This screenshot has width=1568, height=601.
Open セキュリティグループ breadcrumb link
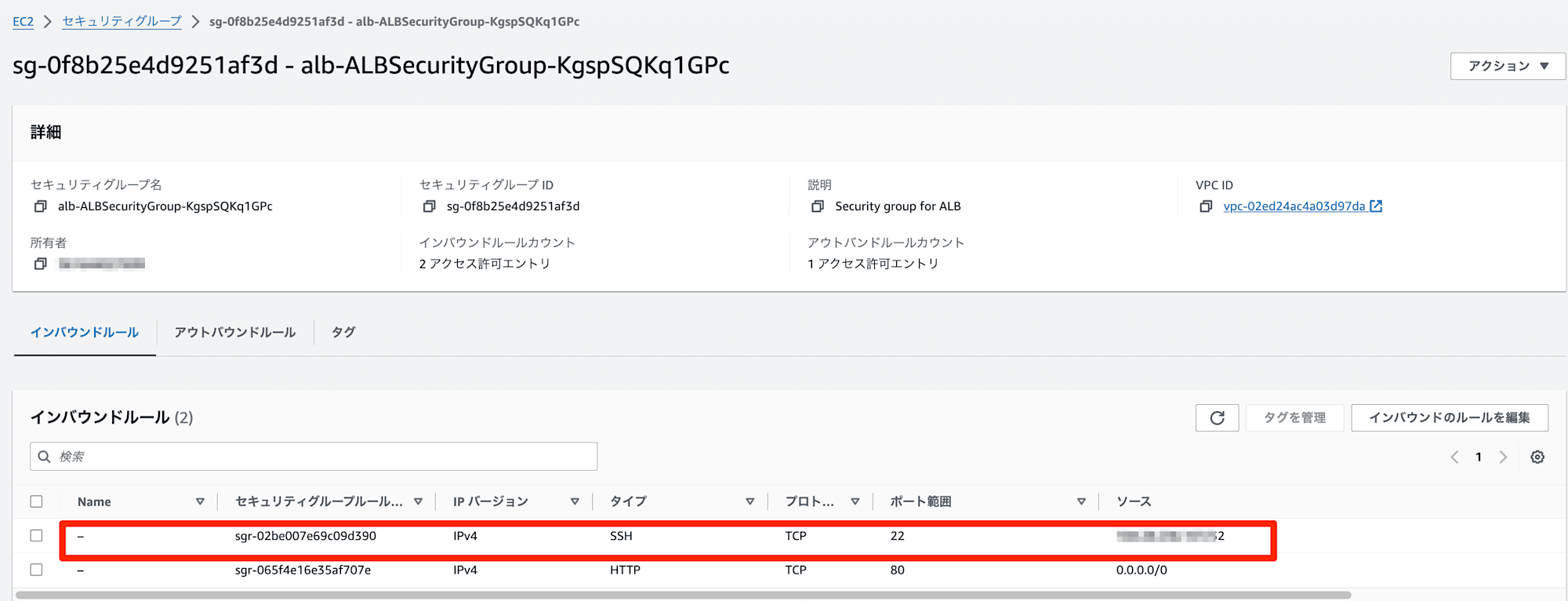click(122, 21)
